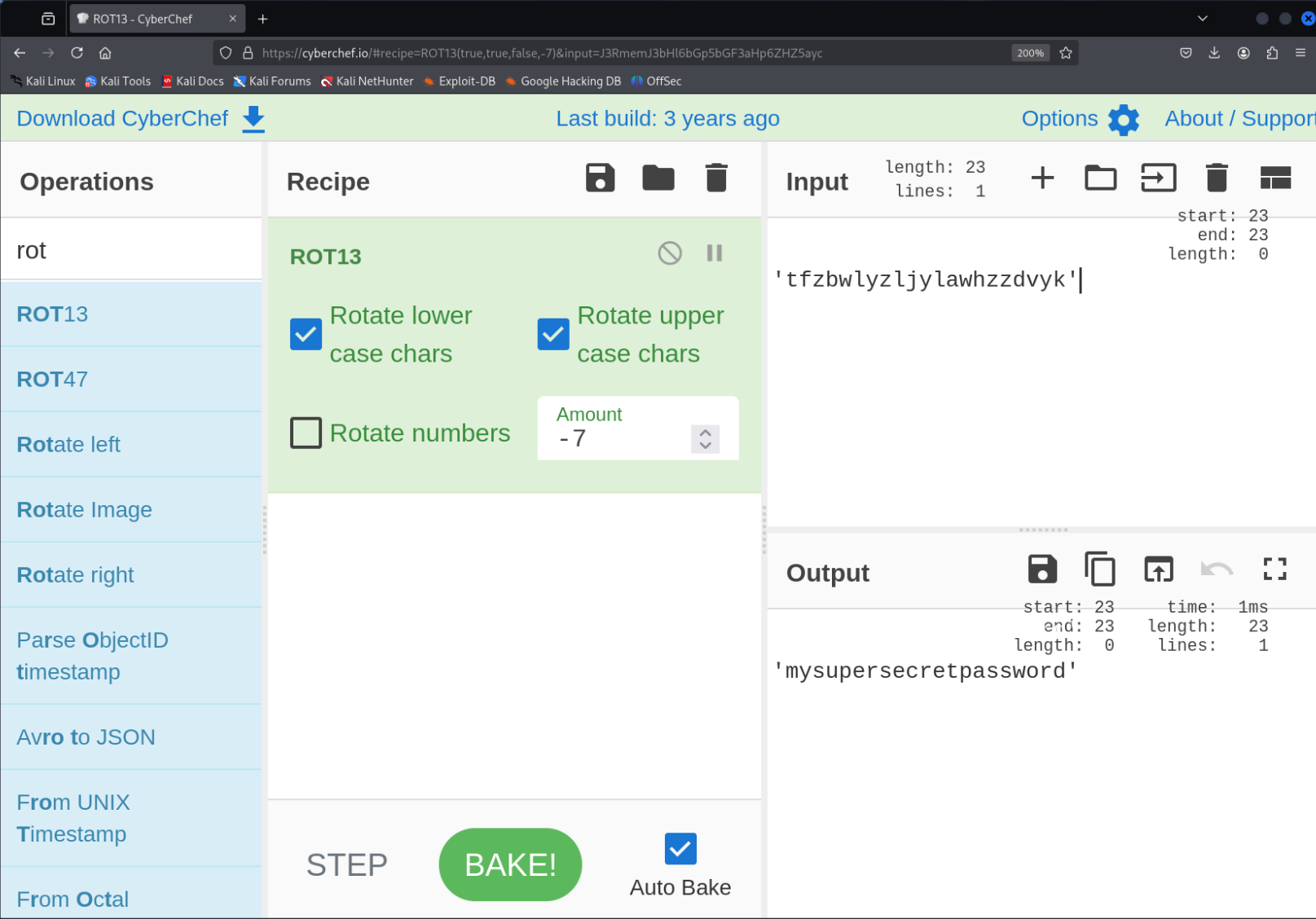This screenshot has width=1316, height=919.
Task: Open the browser application menu
Action: [x=1301, y=53]
